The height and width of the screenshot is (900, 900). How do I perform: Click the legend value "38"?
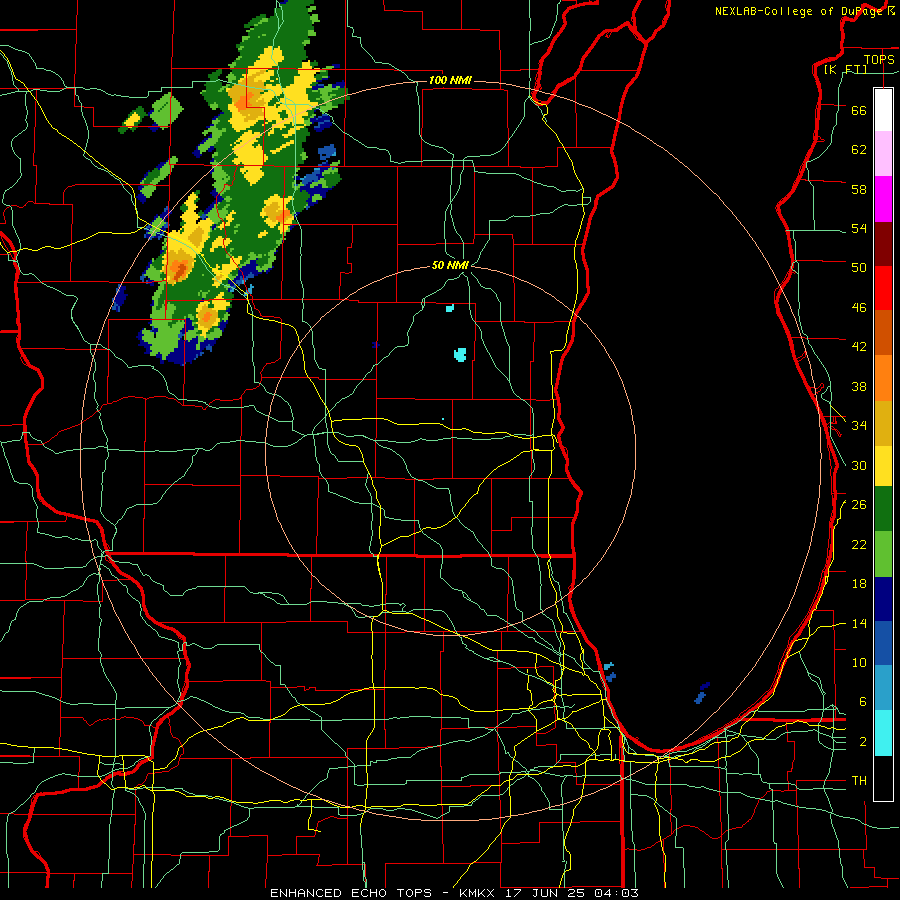tap(859, 386)
